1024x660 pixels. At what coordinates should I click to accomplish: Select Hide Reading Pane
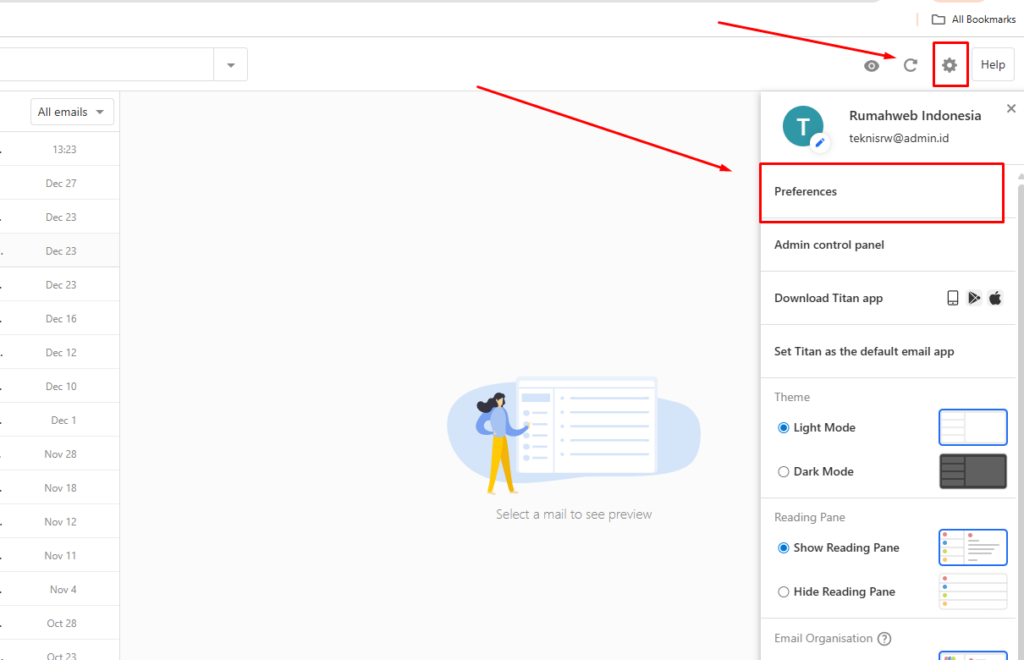click(x=783, y=591)
